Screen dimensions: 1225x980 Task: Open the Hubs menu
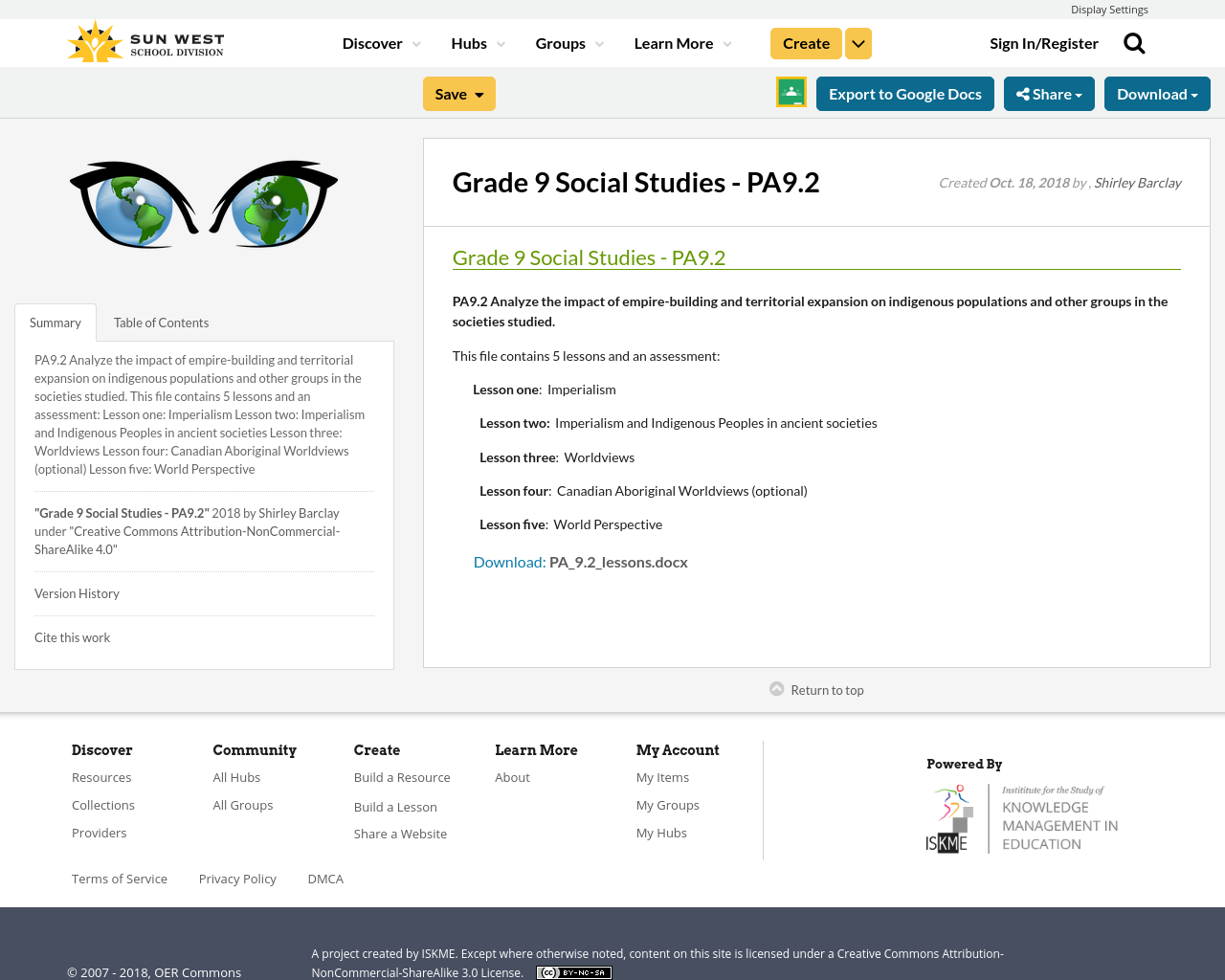click(470, 41)
